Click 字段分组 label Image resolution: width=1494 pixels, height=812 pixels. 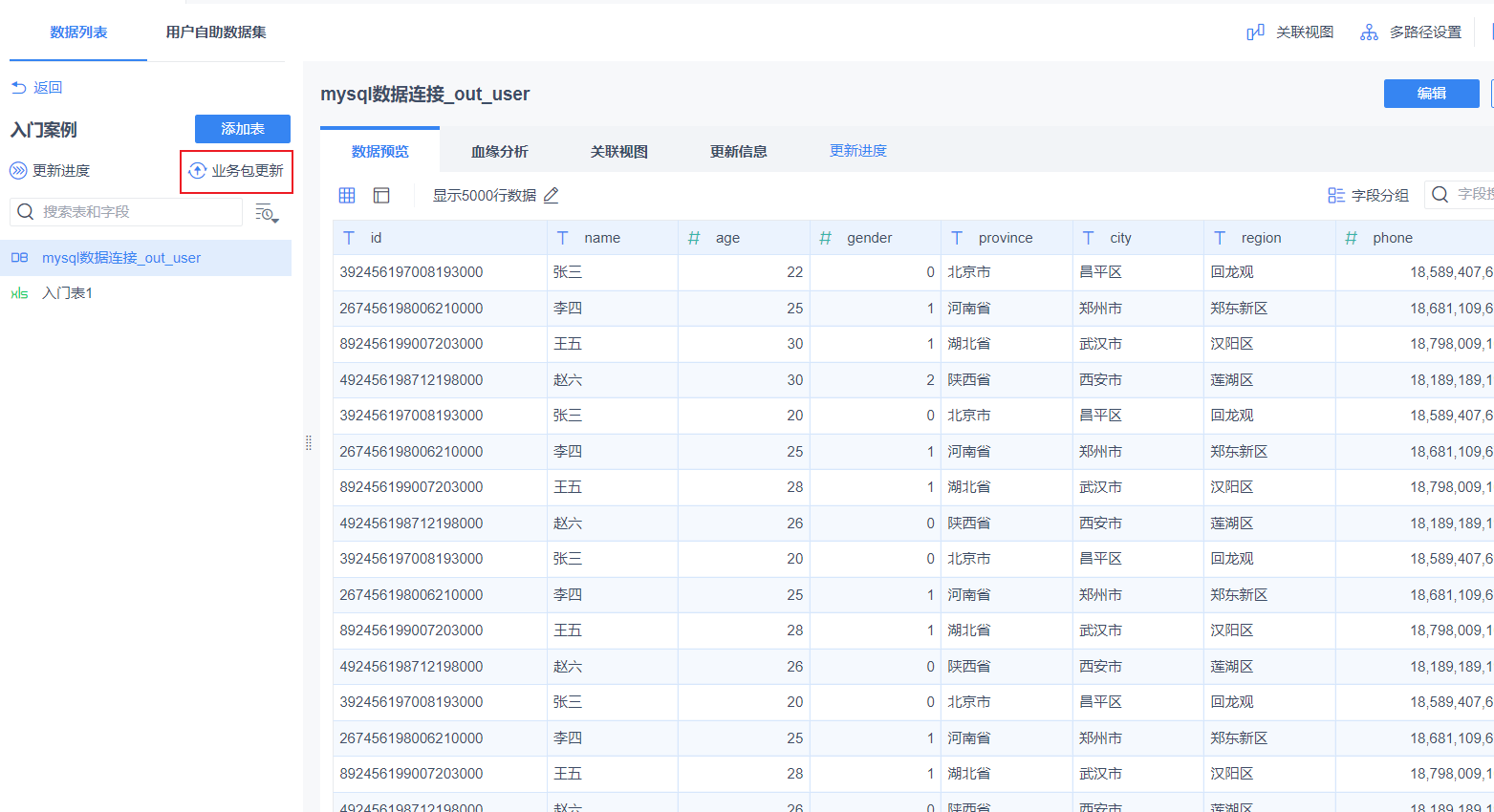(1380, 195)
